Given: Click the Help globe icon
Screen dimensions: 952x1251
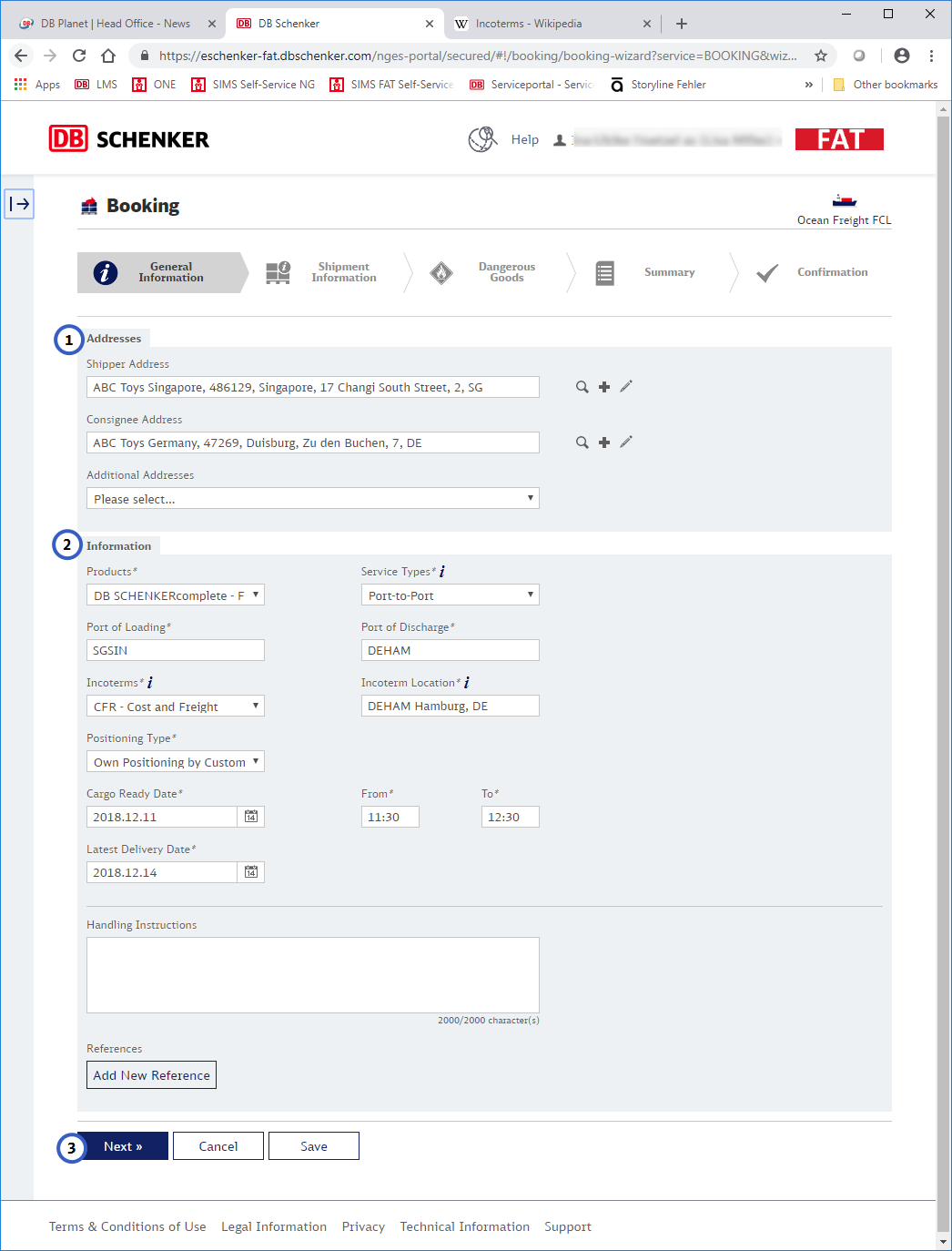Looking at the screenshot, I should click(x=482, y=139).
